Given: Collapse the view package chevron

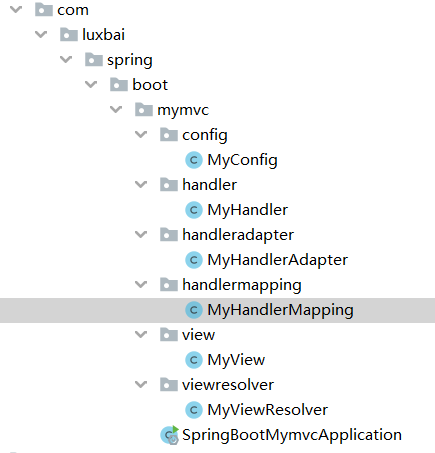Looking at the screenshot, I should coord(141,334).
